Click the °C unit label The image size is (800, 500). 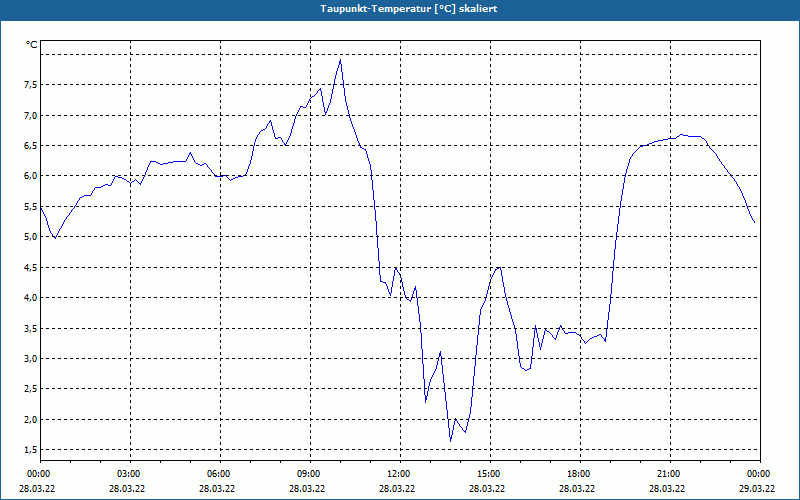tap(32, 45)
